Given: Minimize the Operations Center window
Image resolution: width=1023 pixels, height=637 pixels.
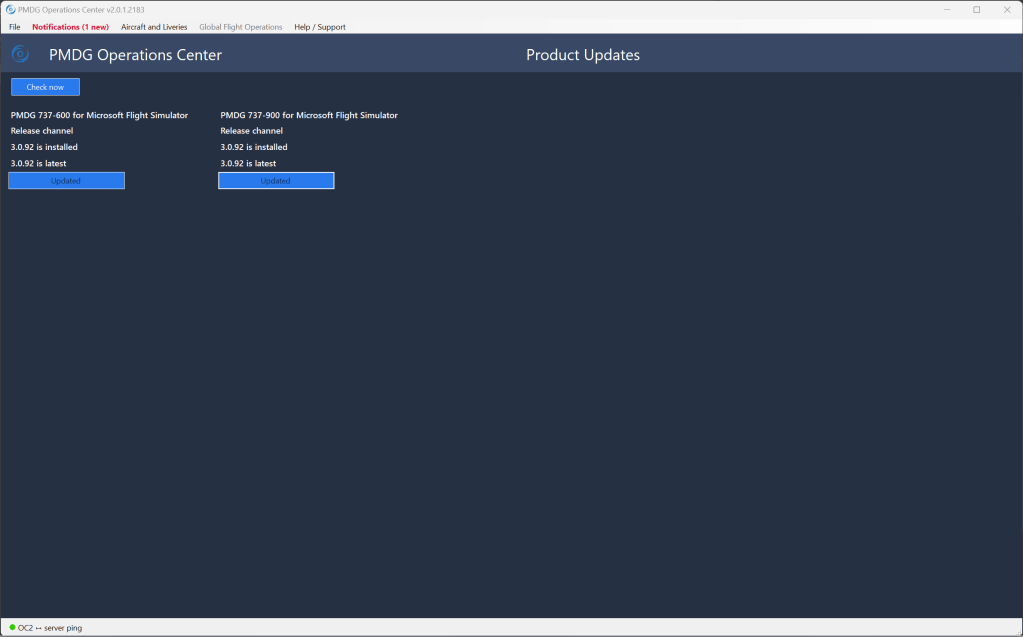Looking at the screenshot, I should click(946, 10).
